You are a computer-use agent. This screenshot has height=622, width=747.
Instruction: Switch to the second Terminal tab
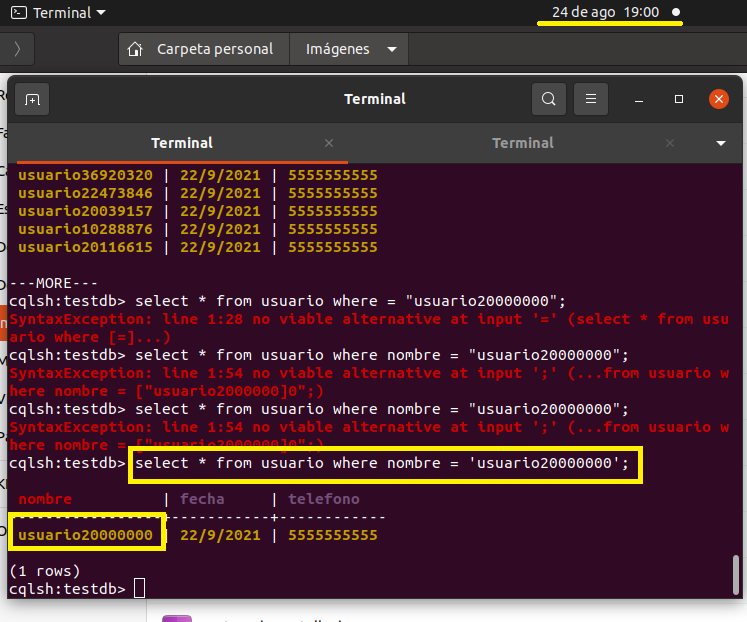pos(523,143)
